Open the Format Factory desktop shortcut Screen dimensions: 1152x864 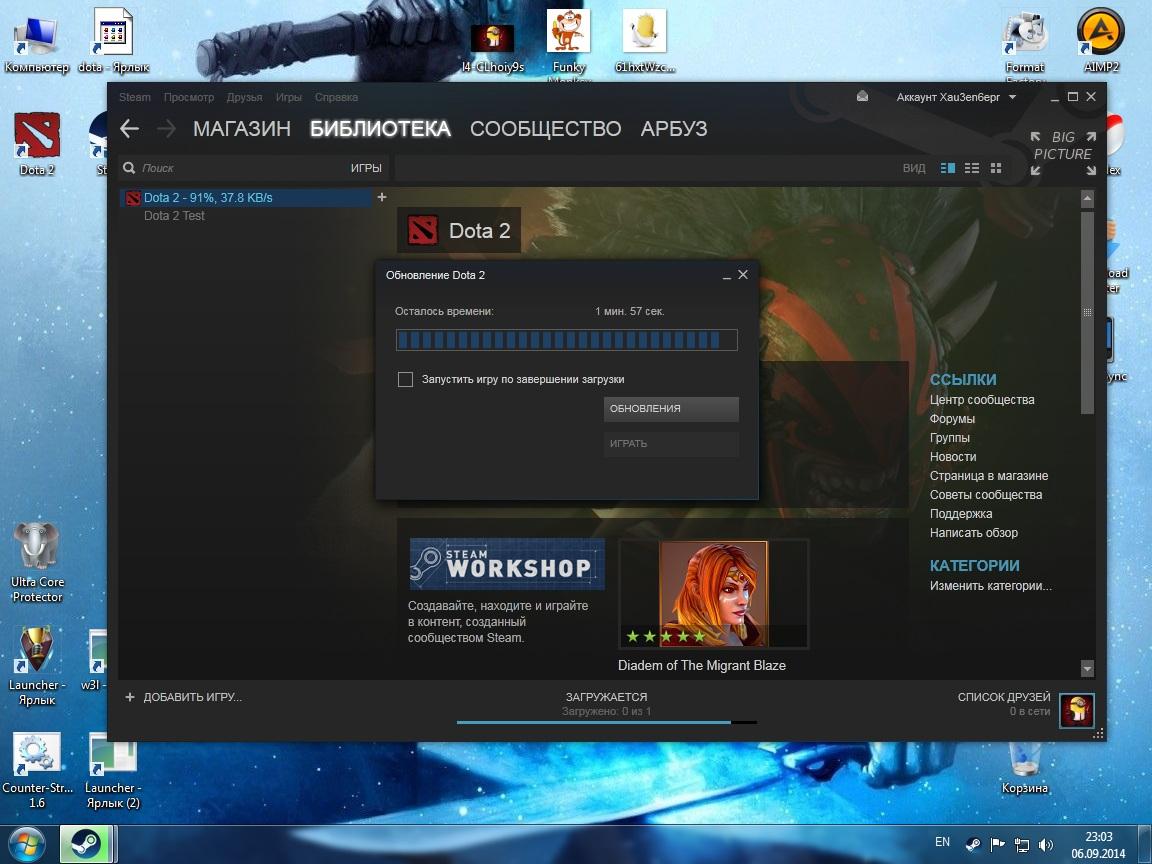coord(1025,46)
